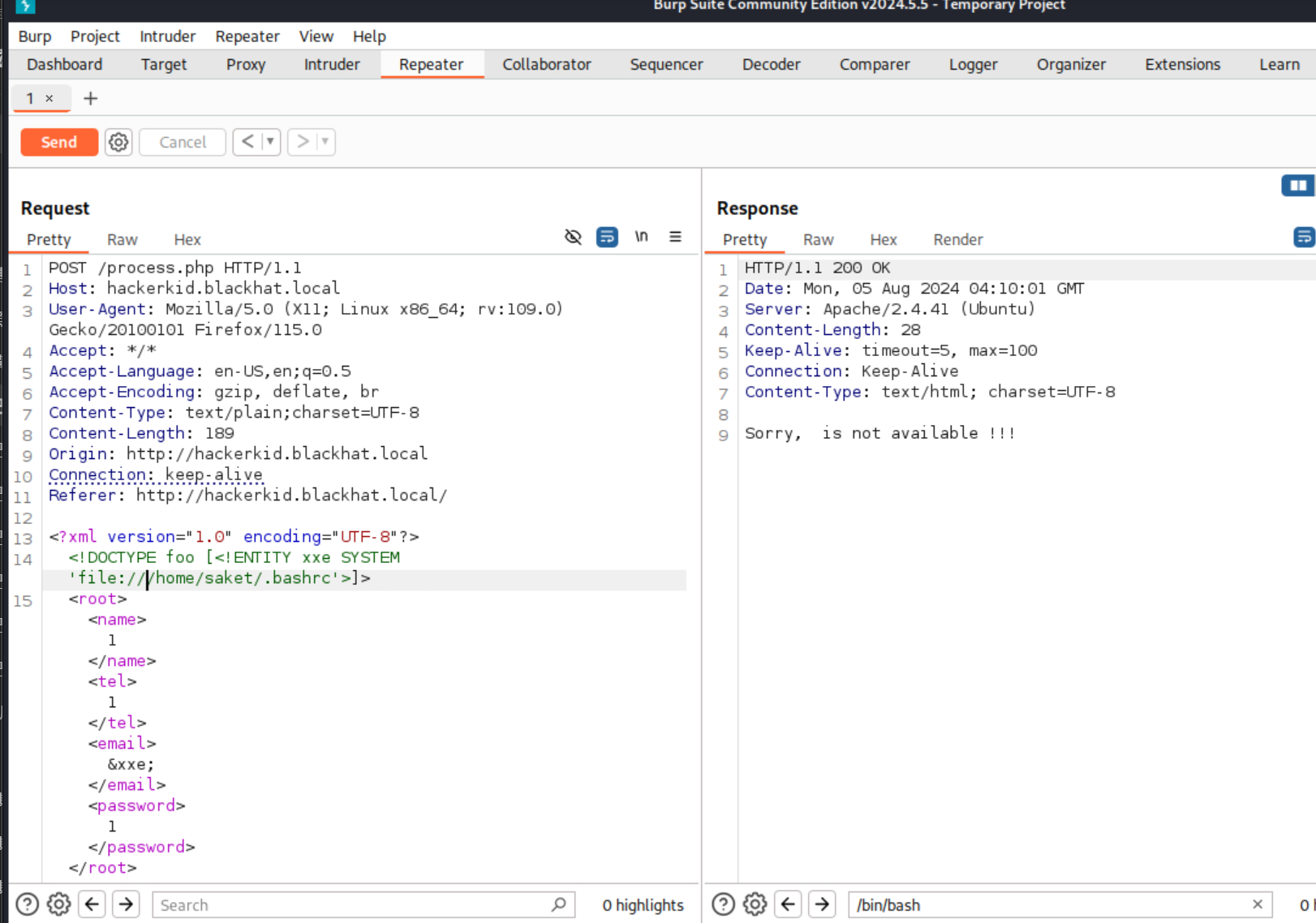Switch to the Learn tab
The height and width of the screenshot is (923, 1316).
pos(1279,65)
